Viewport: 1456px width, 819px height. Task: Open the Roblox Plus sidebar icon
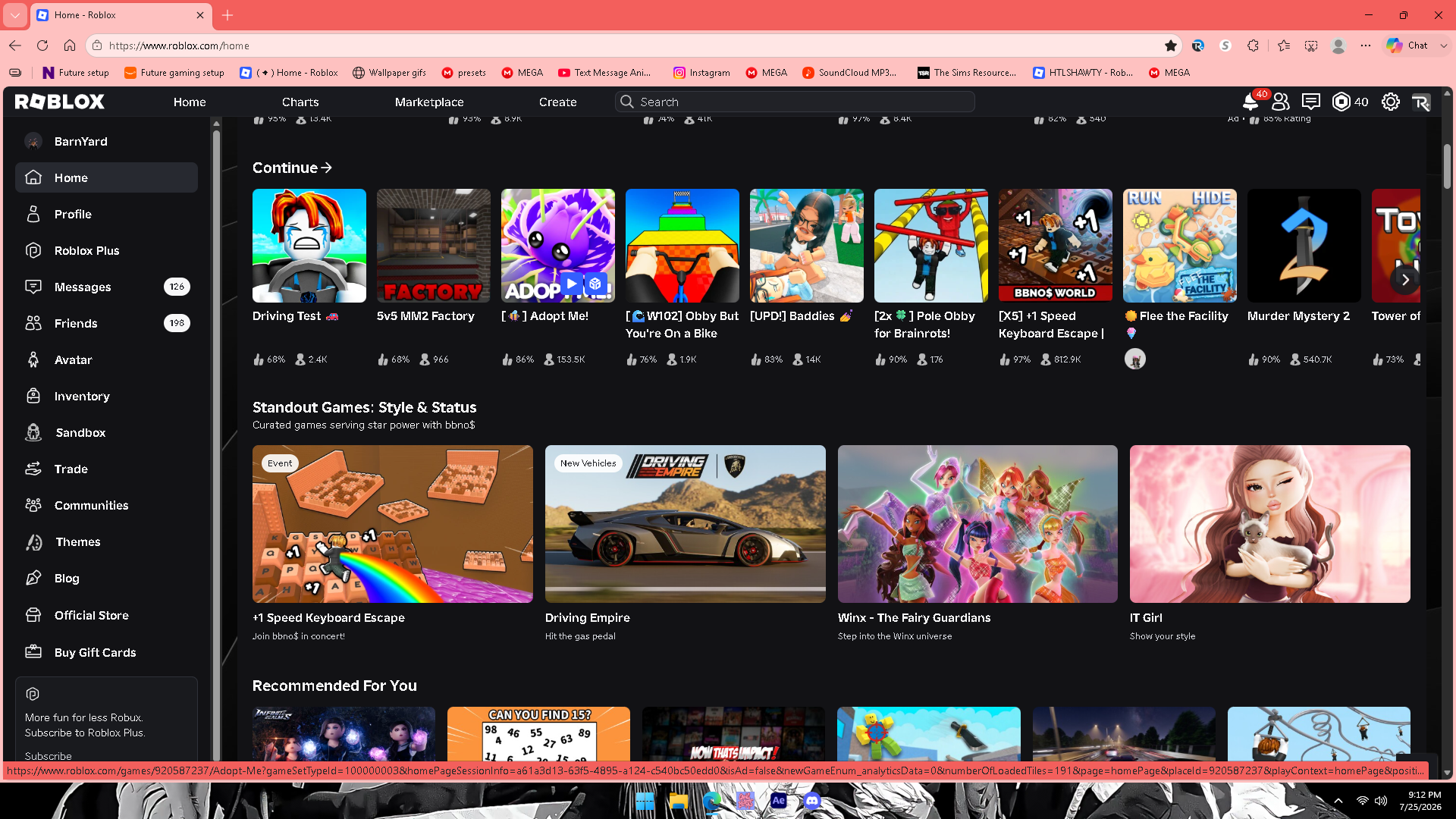point(33,250)
